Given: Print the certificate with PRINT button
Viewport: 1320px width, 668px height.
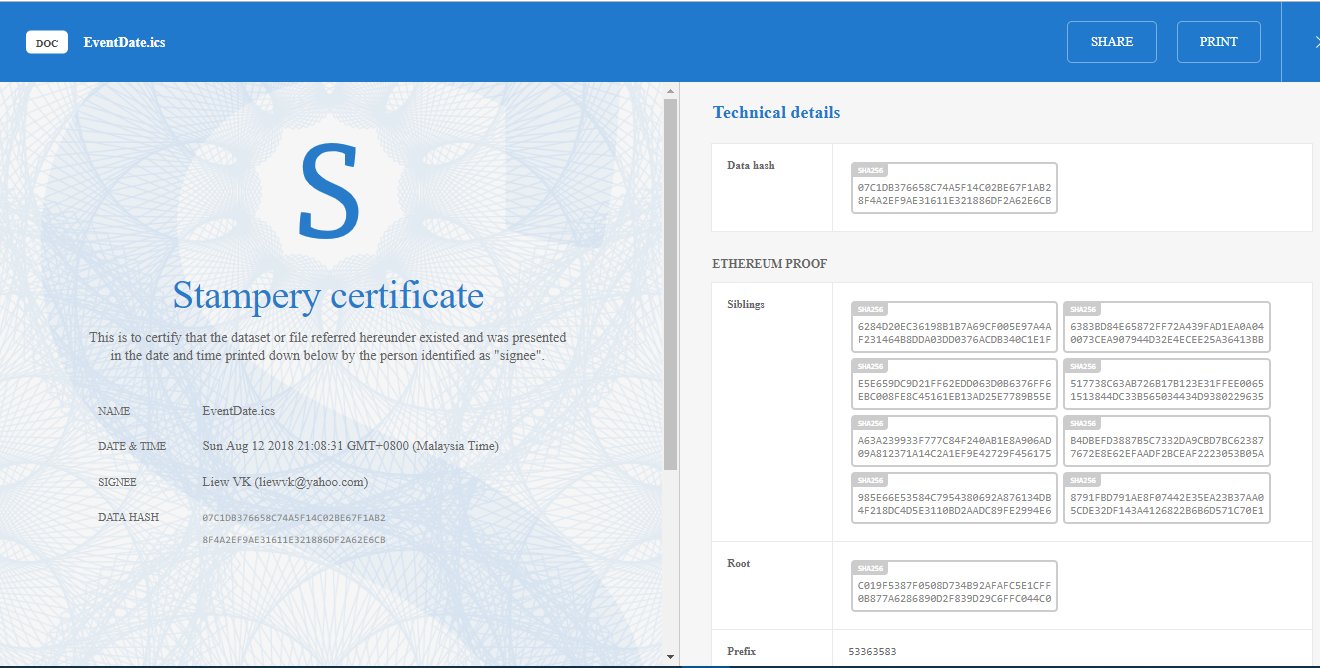Looking at the screenshot, I should coord(1219,42).
